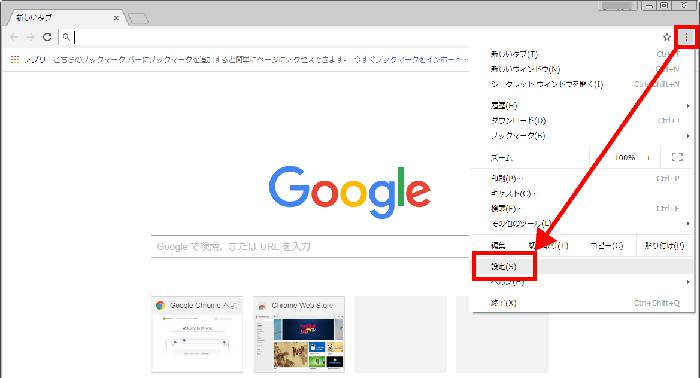Click the forward navigation arrow
The height and width of the screenshot is (378, 700).
30,37
